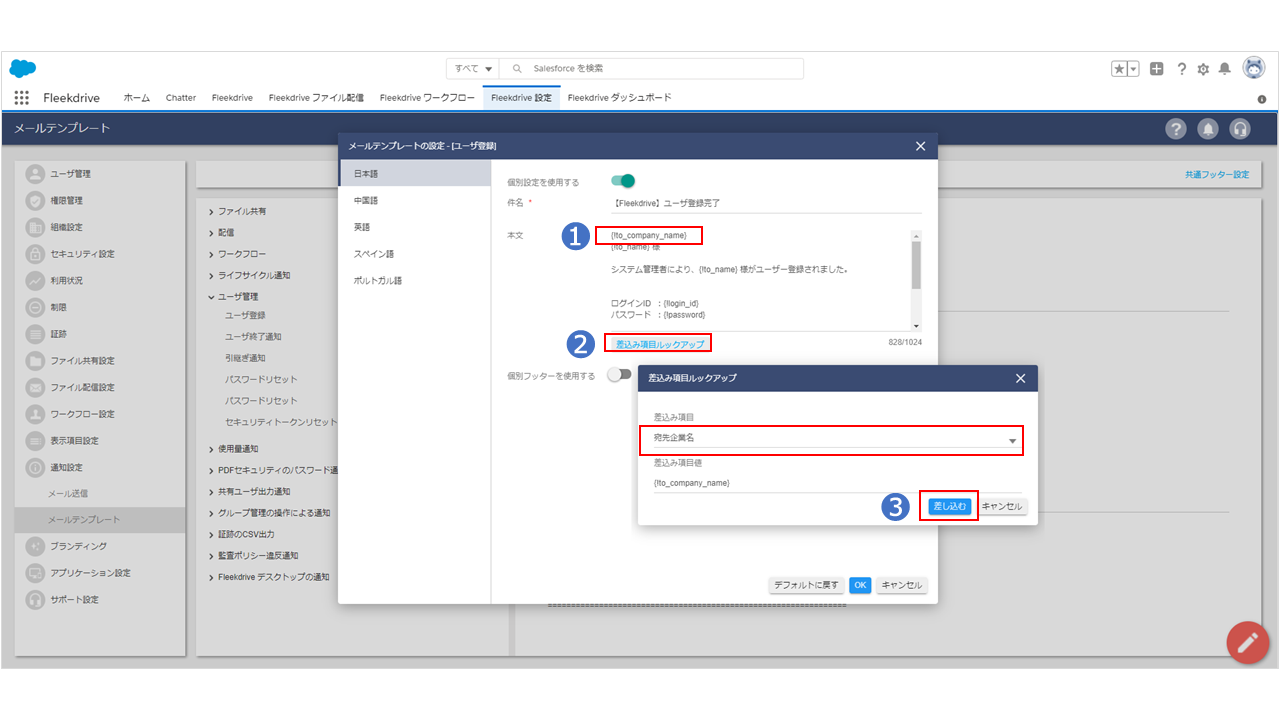
Task: Open the favorites list dropdown arrow
Action: (1134, 69)
